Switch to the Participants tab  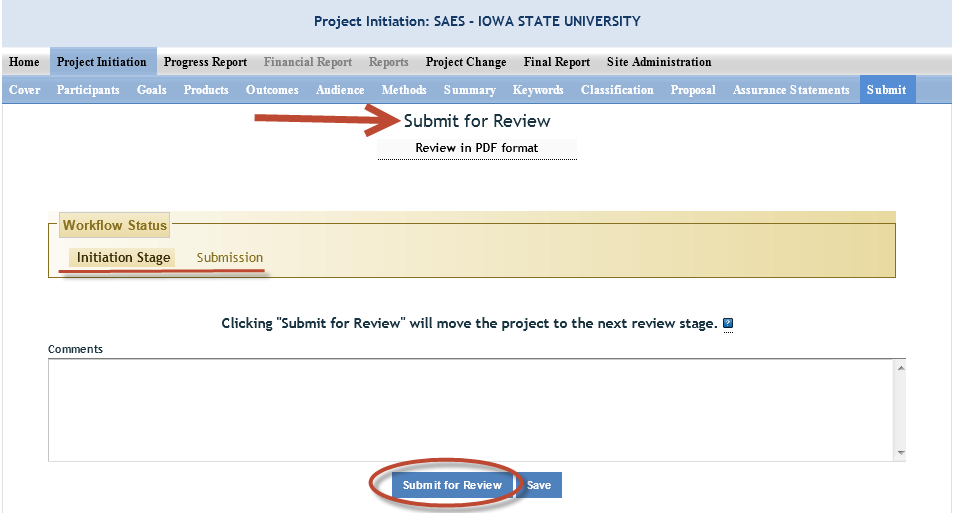click(88, 90)
